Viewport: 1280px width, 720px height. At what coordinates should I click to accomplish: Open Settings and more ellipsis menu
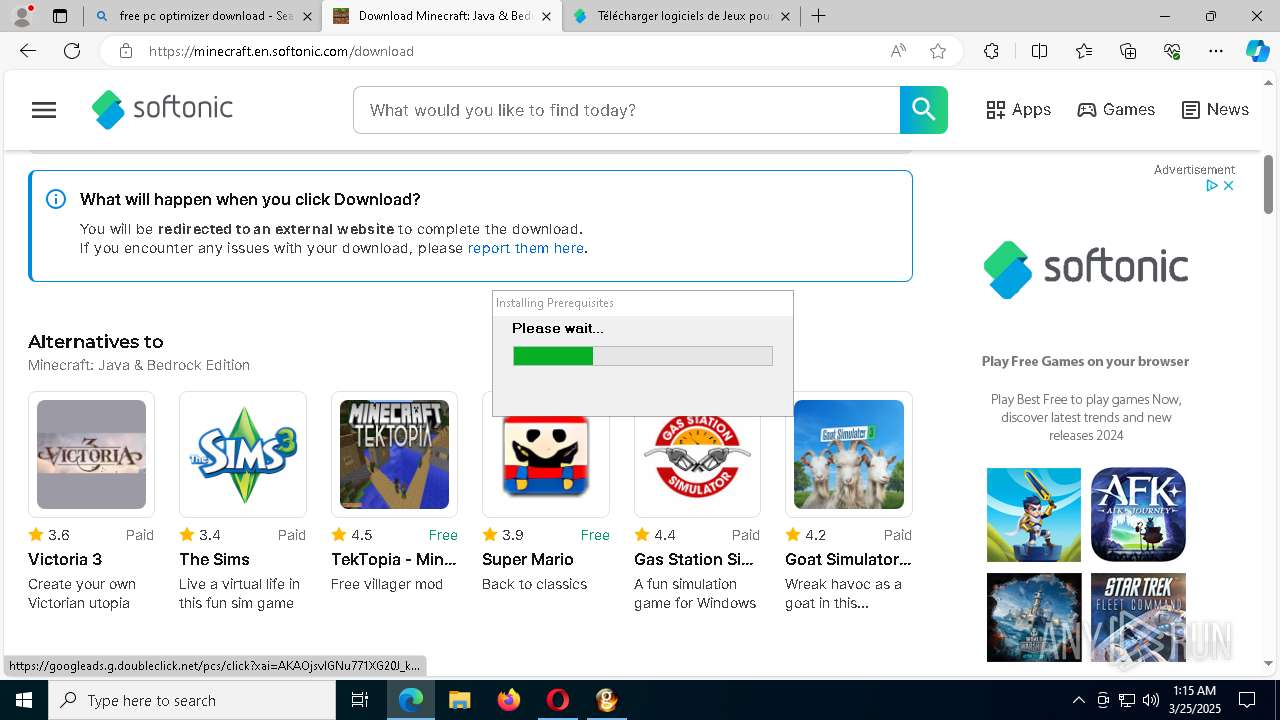(1216, 51)
